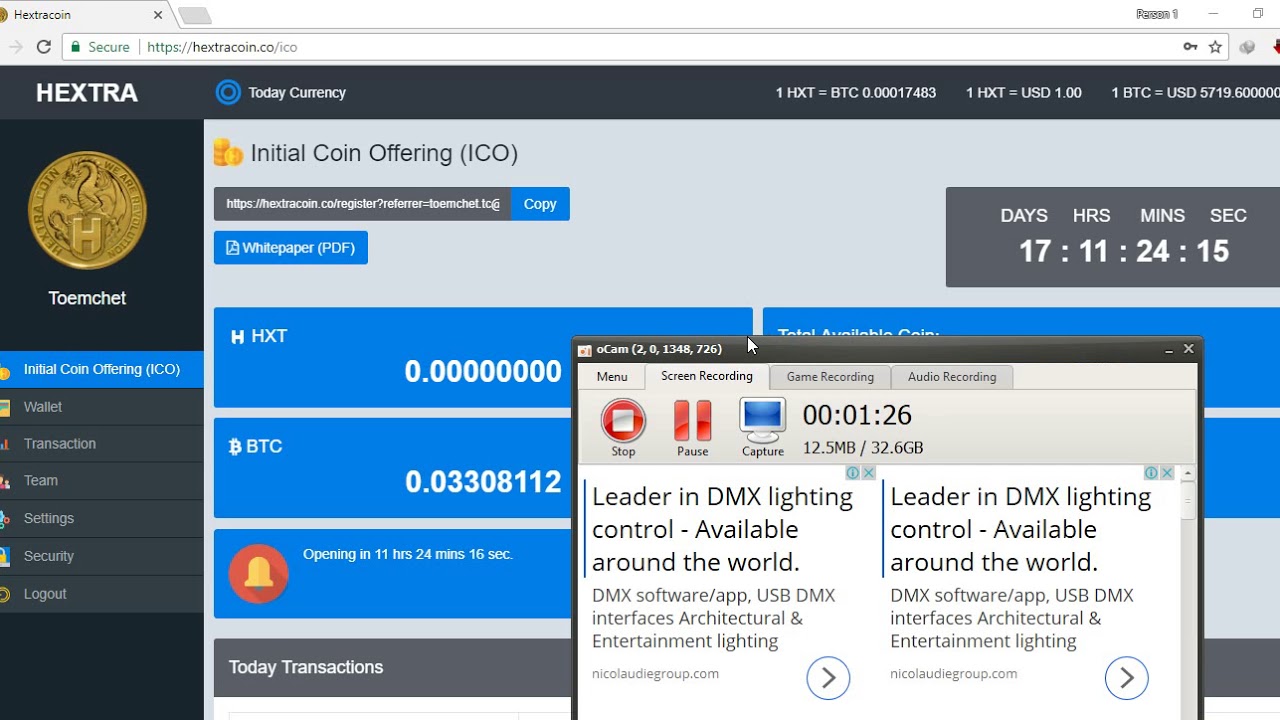
Task: Close the left ad with X
Action: point(869,473)
